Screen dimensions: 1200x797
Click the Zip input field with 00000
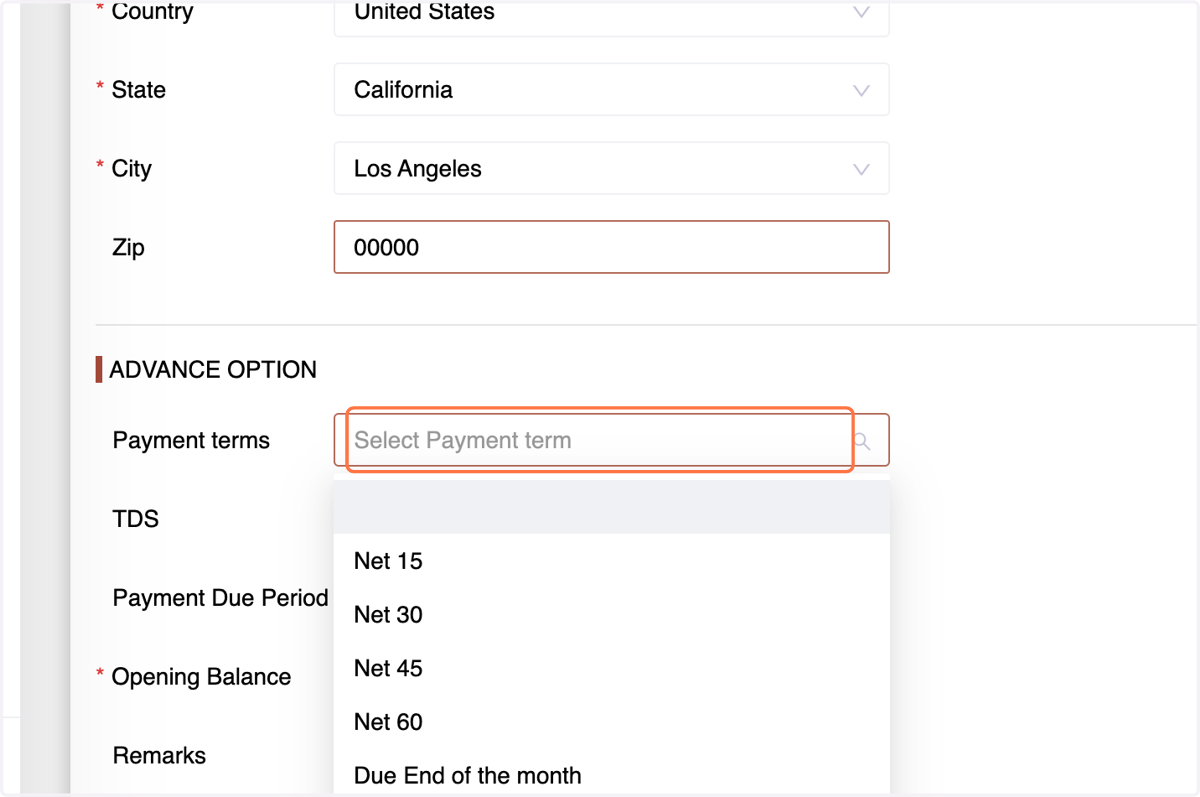click(611, 247)
